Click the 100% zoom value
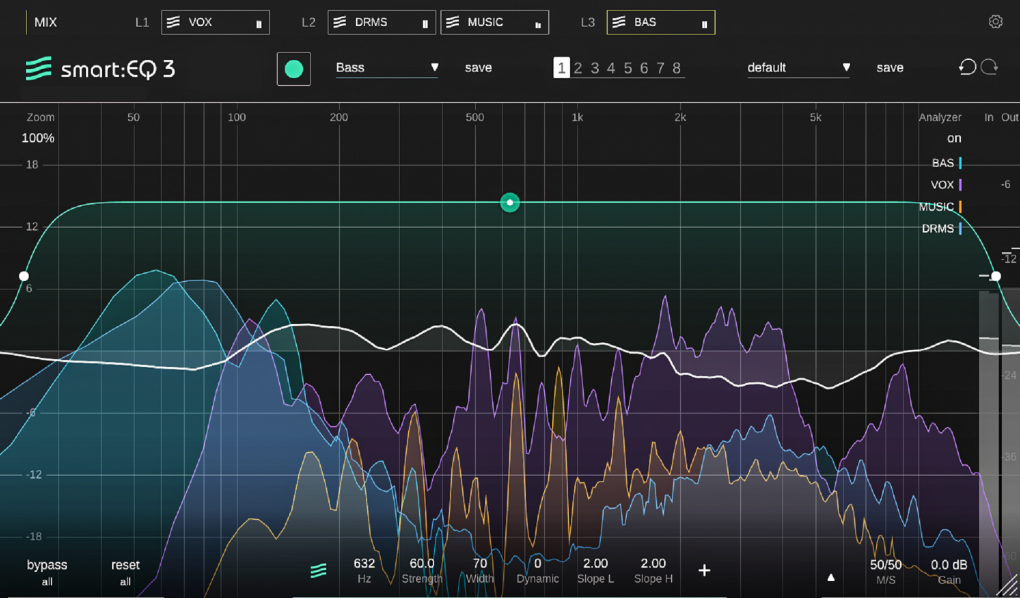 coord(38,138)
